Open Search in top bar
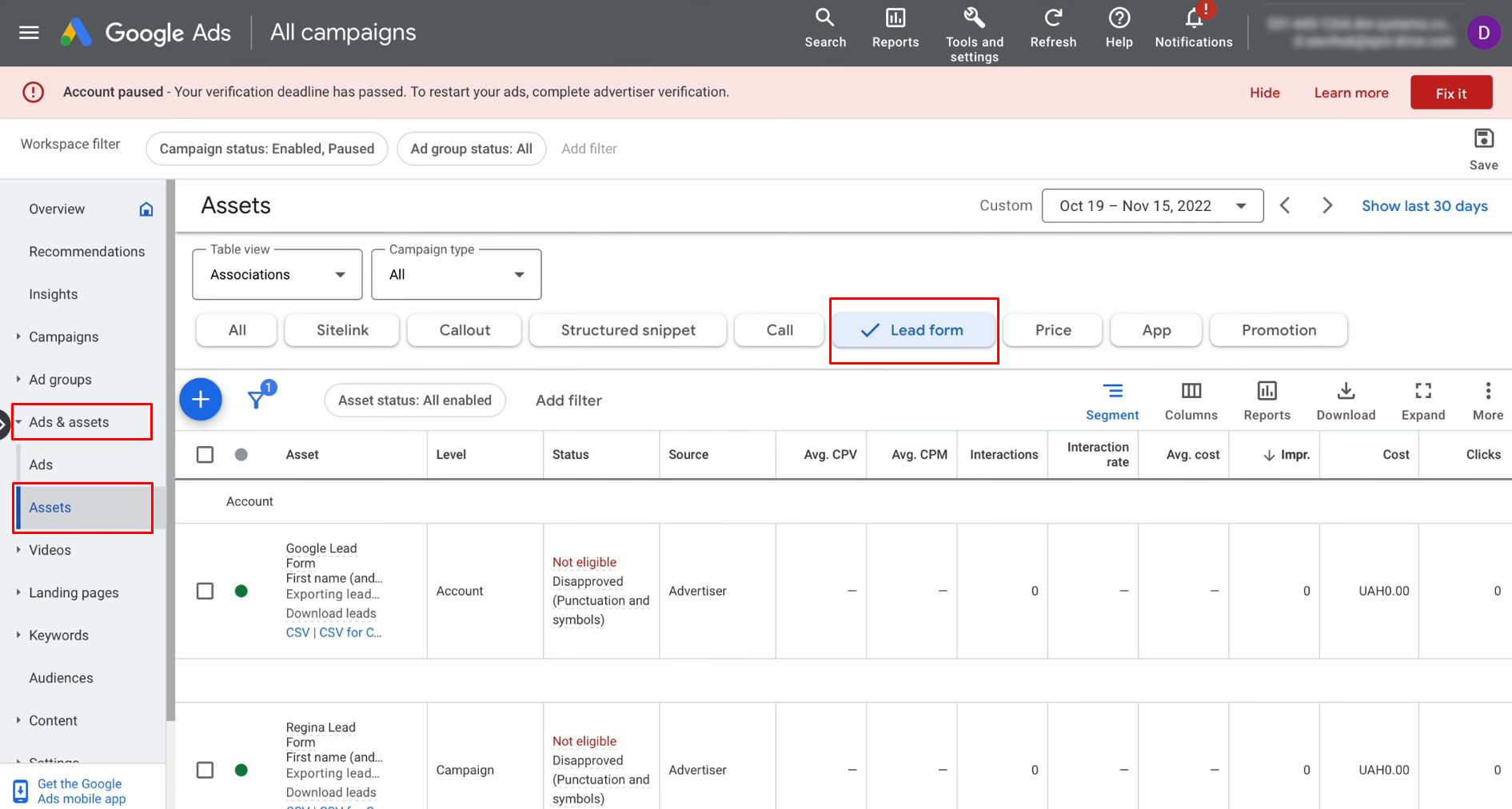Image resolution: width=1512 pixels, height=809 pixels. (x=825, y=29)
